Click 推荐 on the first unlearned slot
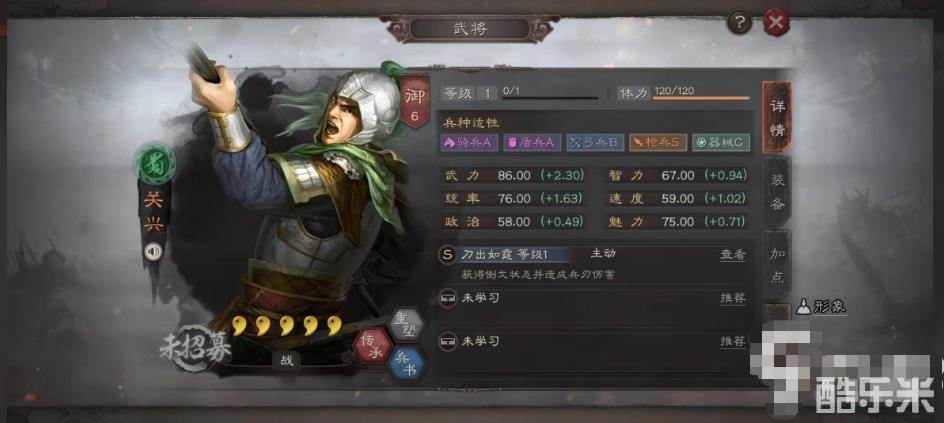Image resolution: width=944 pixels, height=423 pixels. tap(733, 298)
